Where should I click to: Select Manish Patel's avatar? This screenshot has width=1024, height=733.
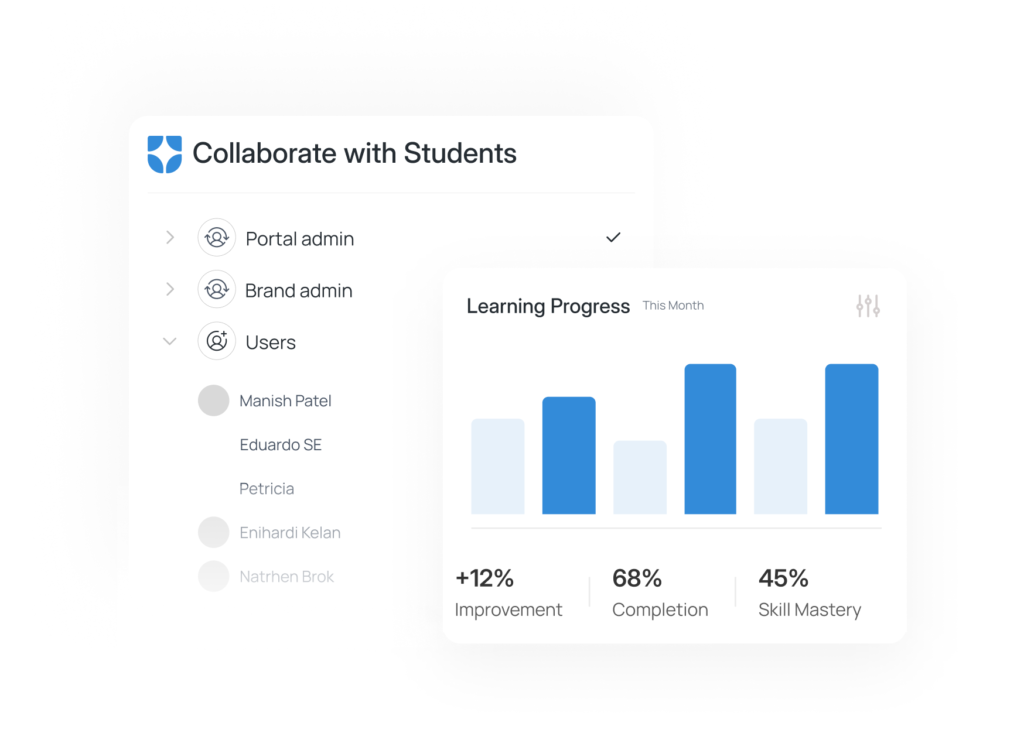(214, 400)
